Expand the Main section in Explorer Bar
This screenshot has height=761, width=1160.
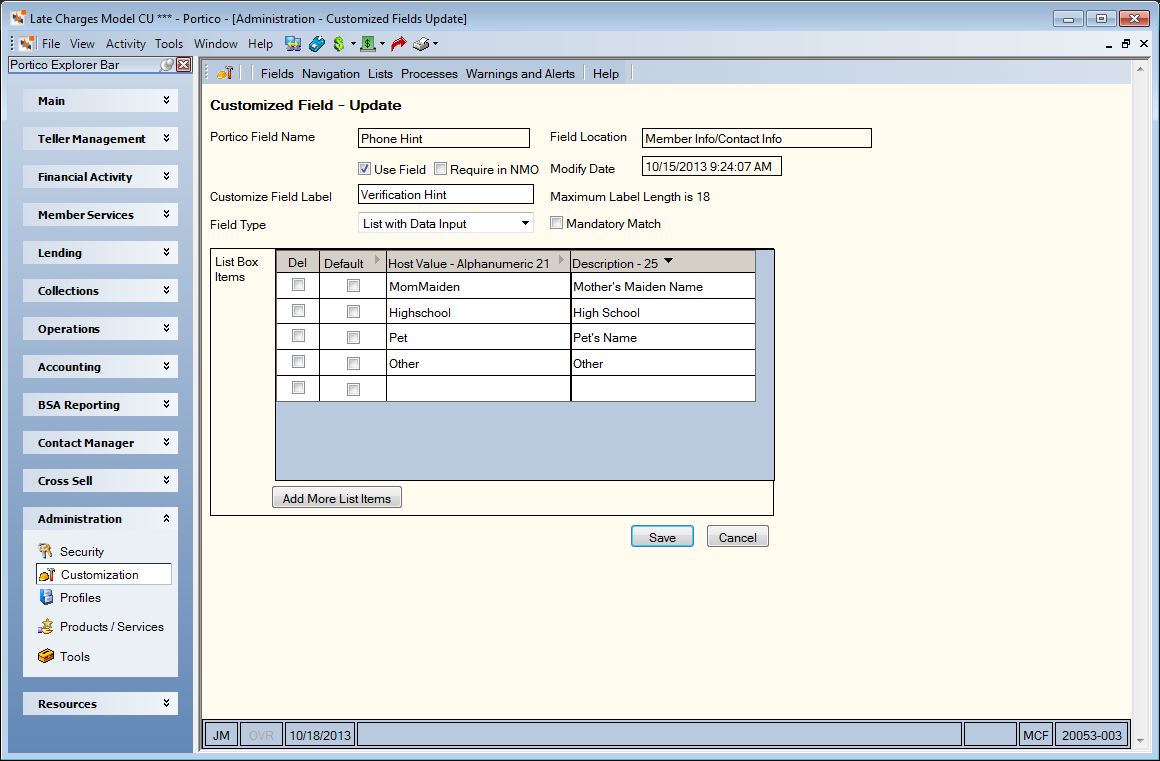(166, 100)
